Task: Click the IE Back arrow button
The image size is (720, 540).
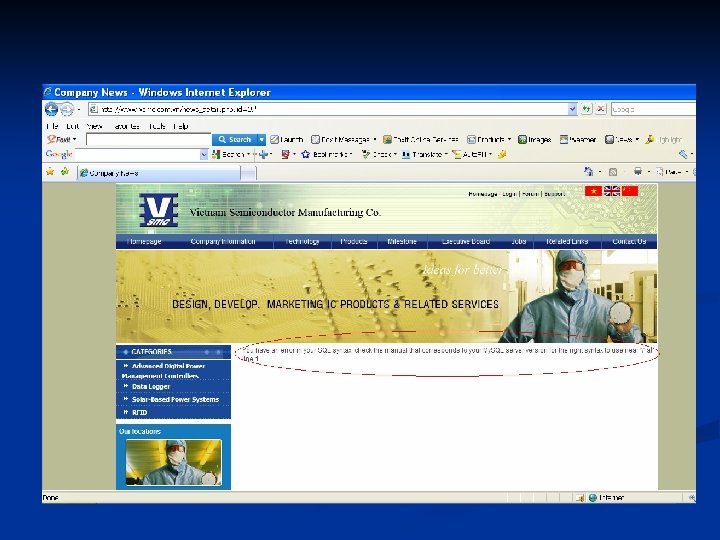Action: (x=51, y=109)
